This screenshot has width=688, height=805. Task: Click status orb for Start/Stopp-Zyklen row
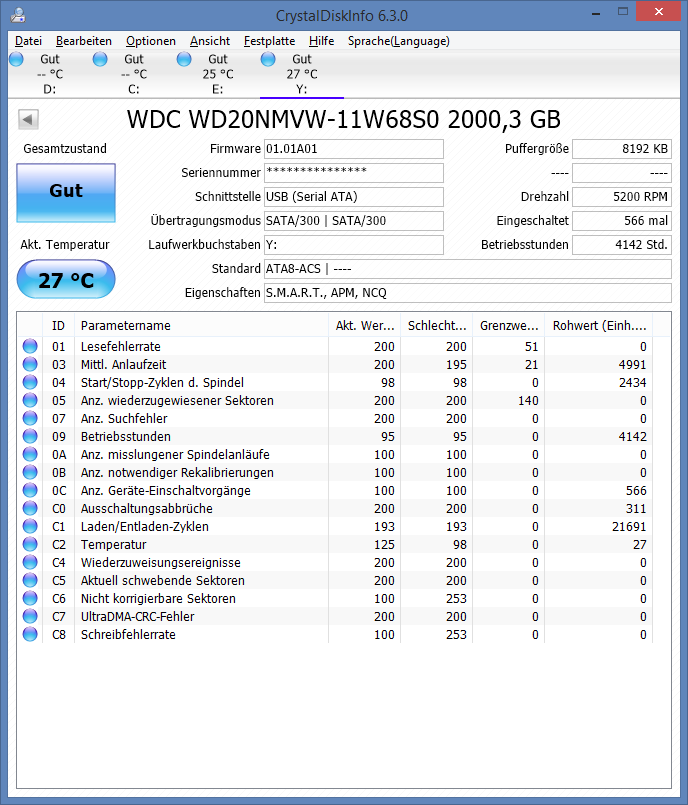(x=30, y=382)
